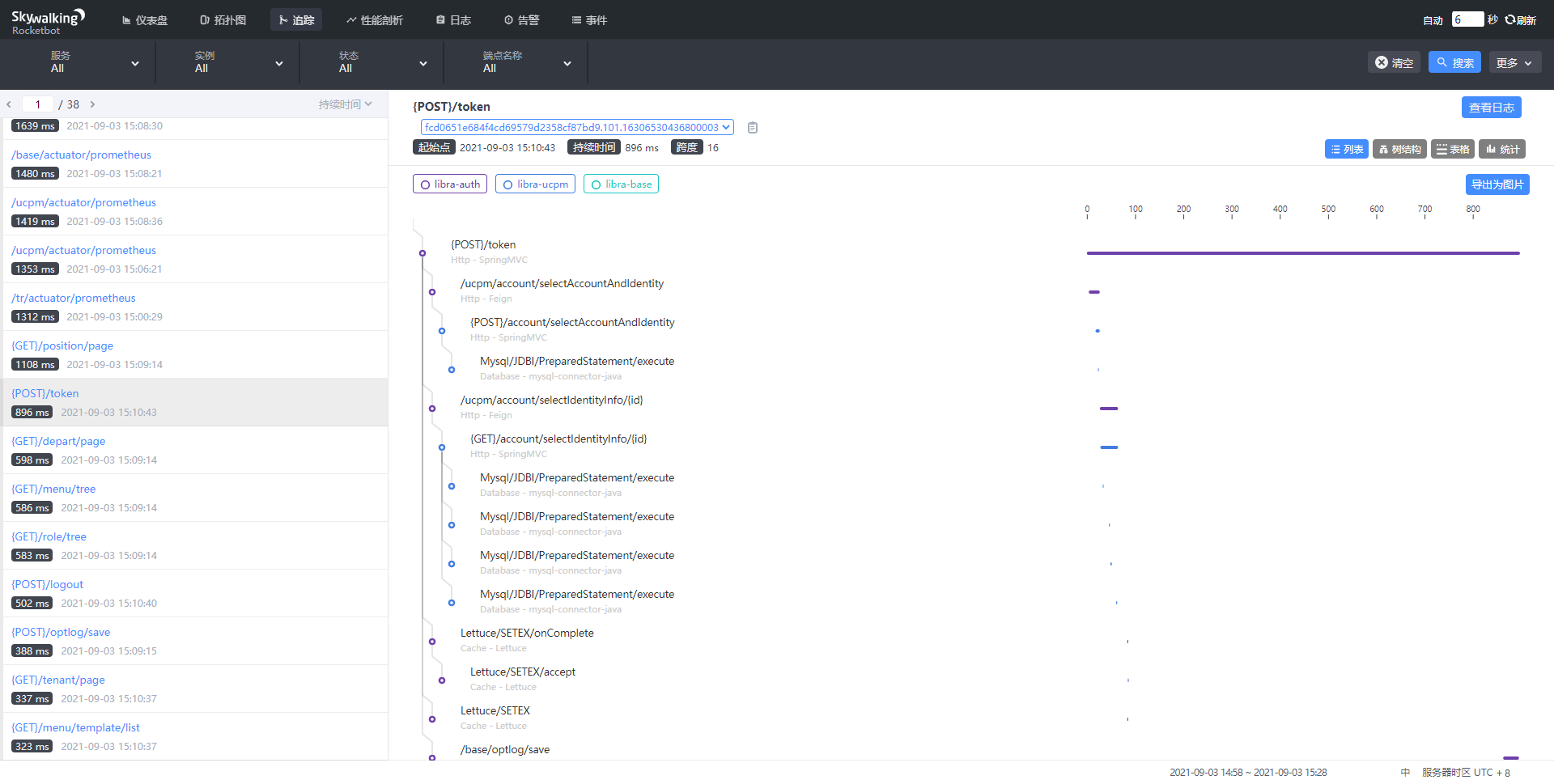Export the trace as an image
This screenshot has width=1554, height=784.
coord(1497,184)
